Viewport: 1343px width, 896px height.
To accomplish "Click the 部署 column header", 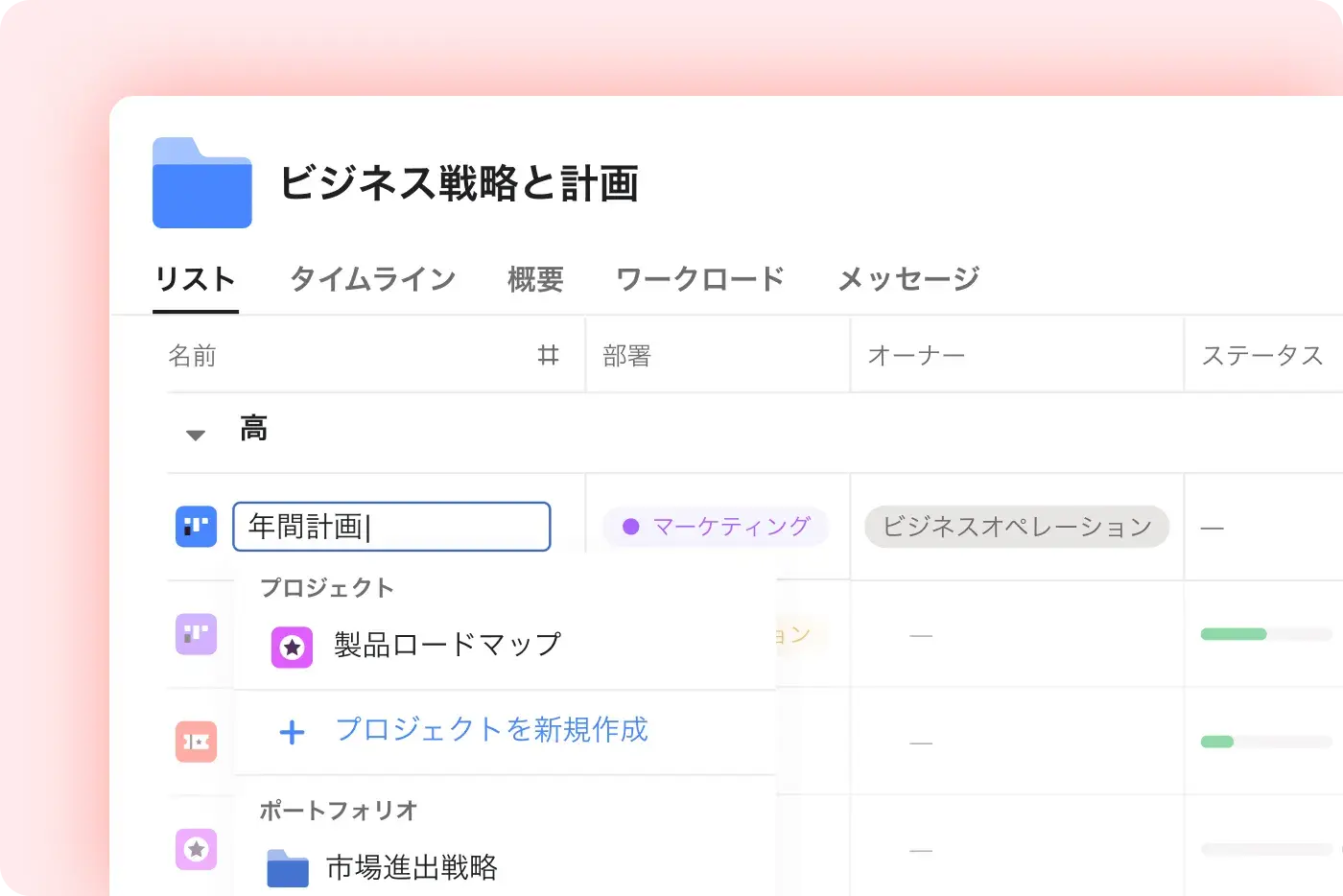I will (x=627, y=356).
